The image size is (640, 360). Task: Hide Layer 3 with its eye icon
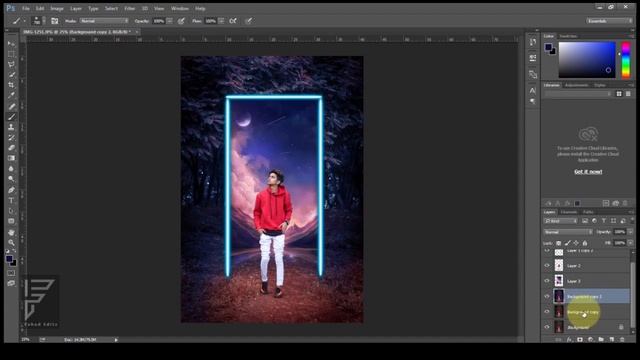click(x=547, y=281)
